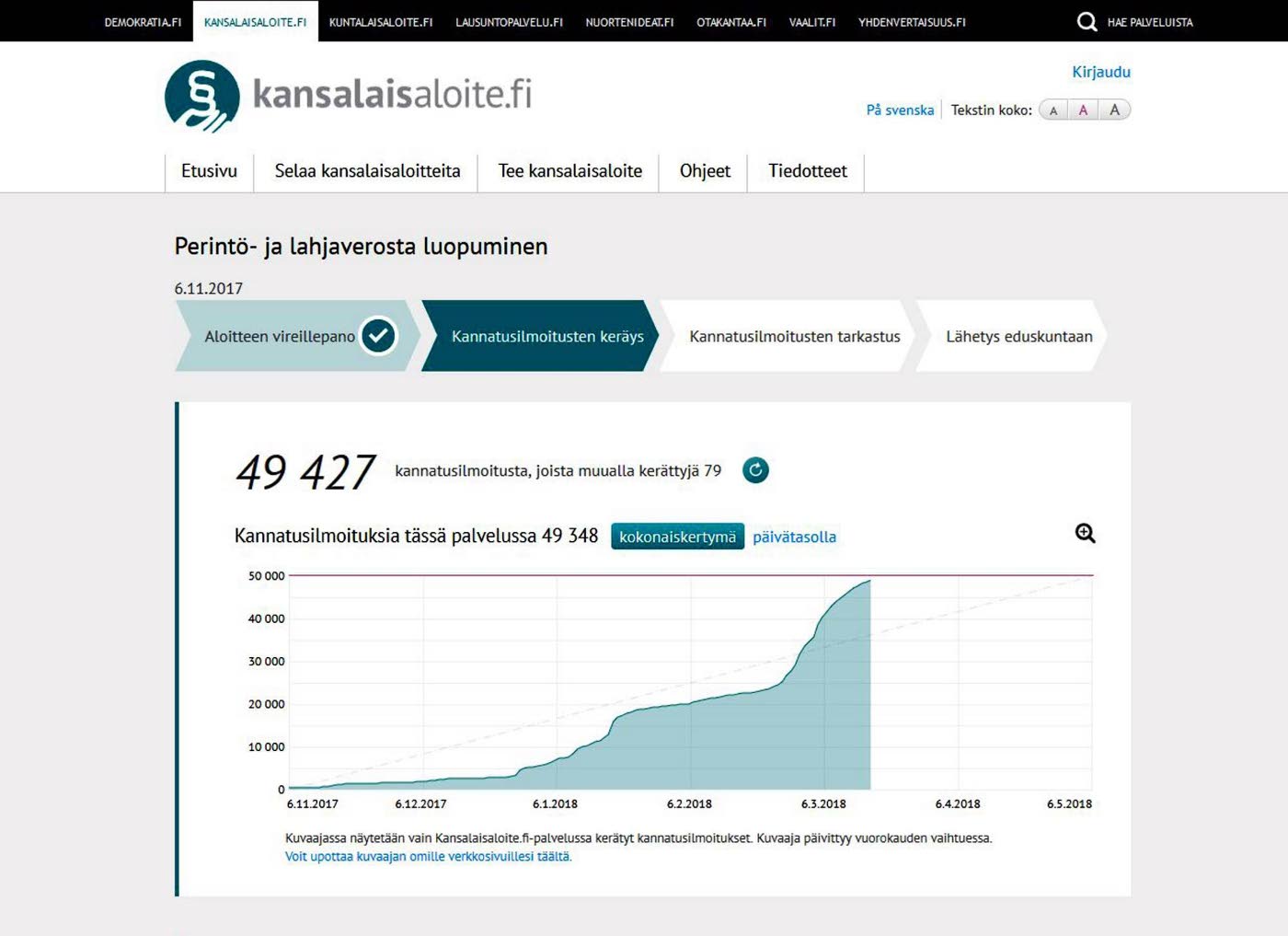Open the Tee kansalaisaloite tab
The image size is (1288, 936).
click(x=569, y=171)
